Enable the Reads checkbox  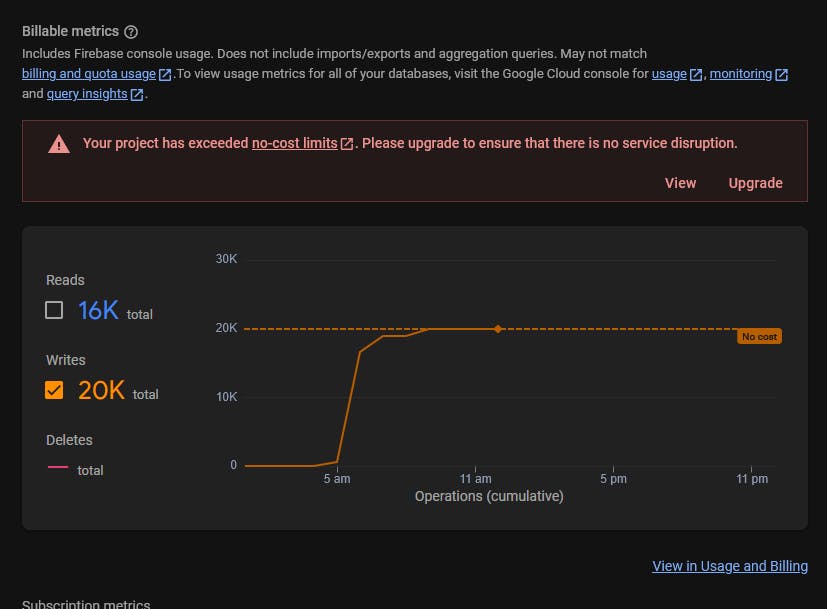[x=54, y=310]
